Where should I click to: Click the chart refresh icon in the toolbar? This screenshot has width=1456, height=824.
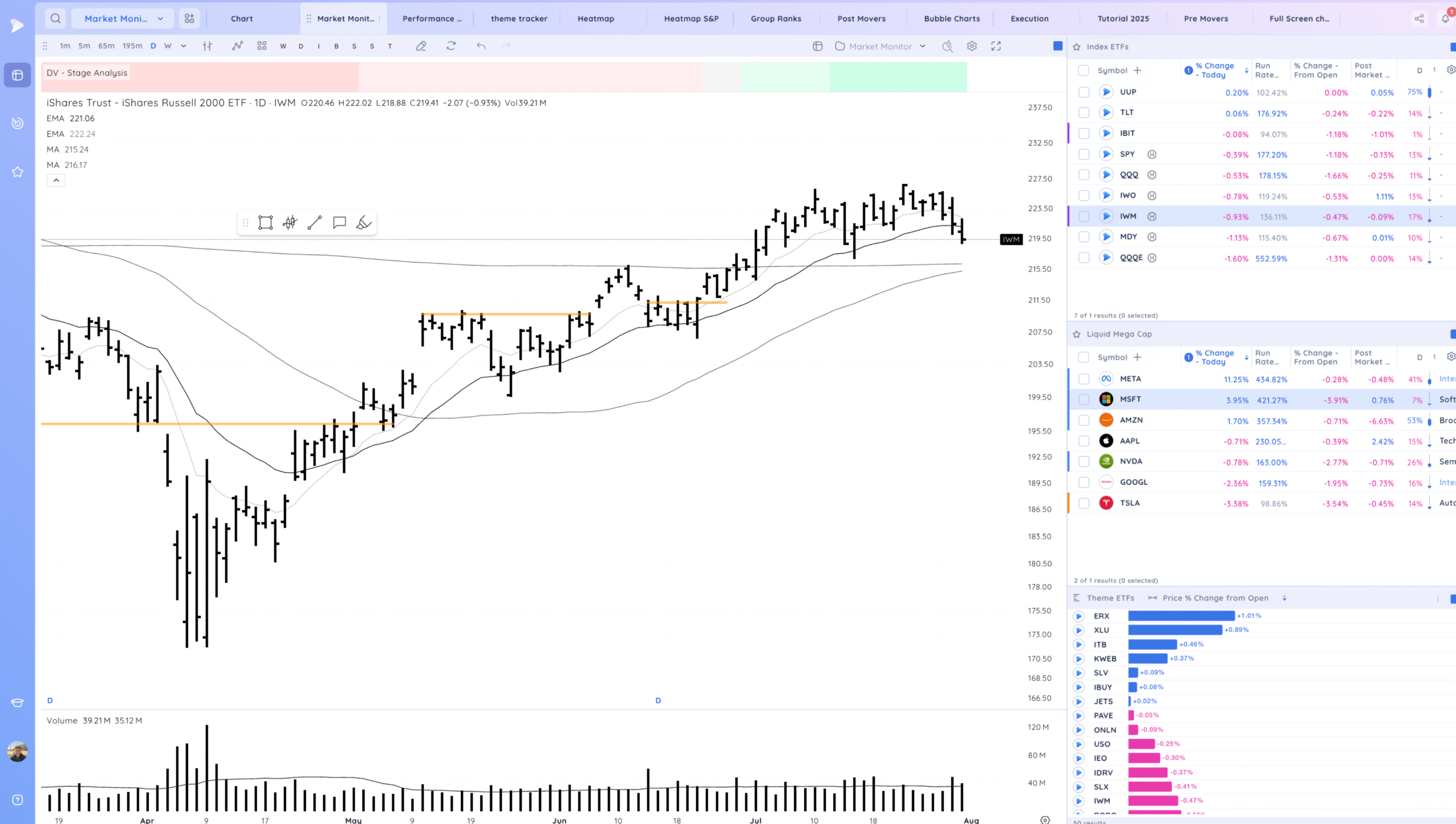coord(450,46)
